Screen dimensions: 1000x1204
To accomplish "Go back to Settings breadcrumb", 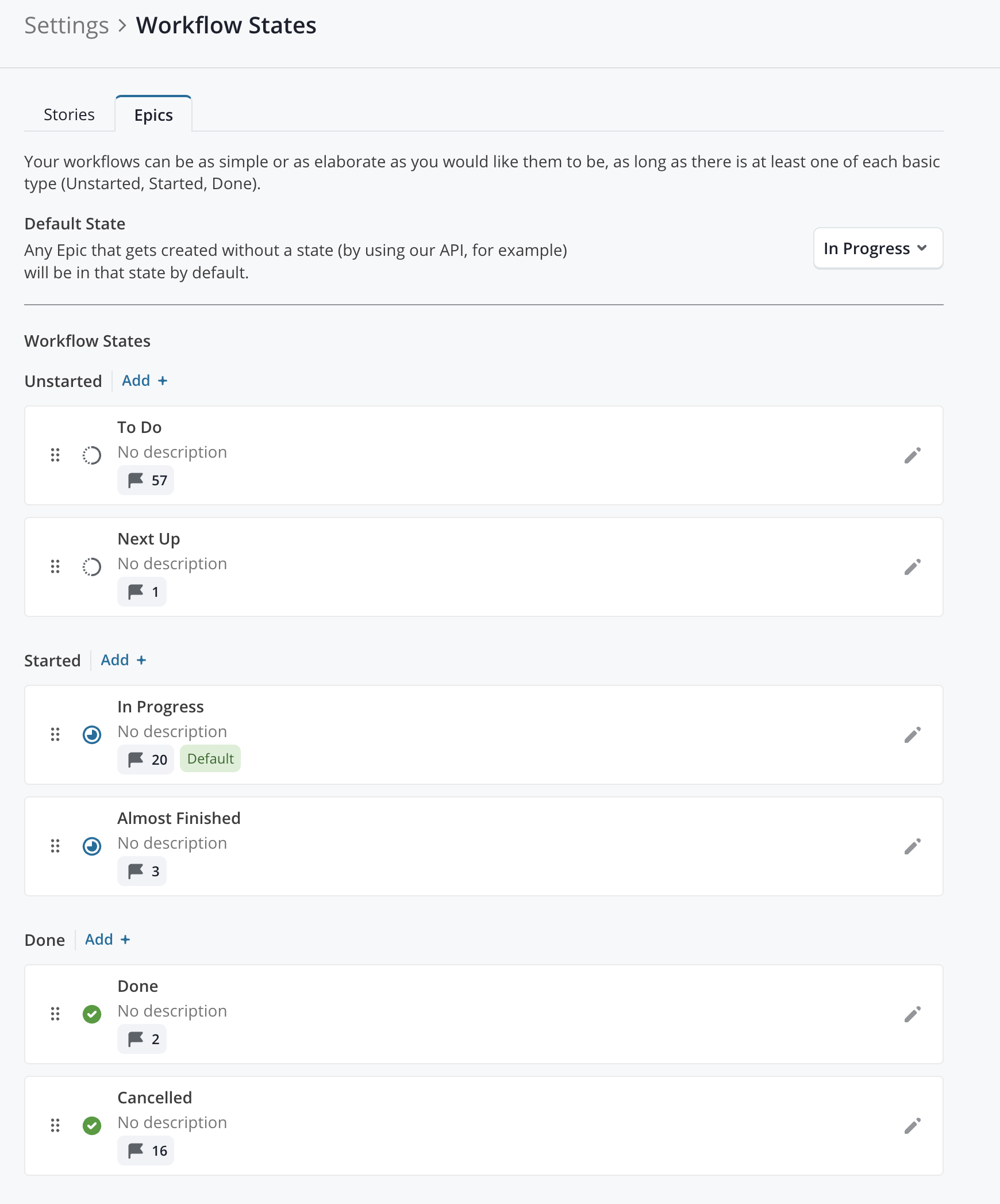I will click(x=67, y=25).
